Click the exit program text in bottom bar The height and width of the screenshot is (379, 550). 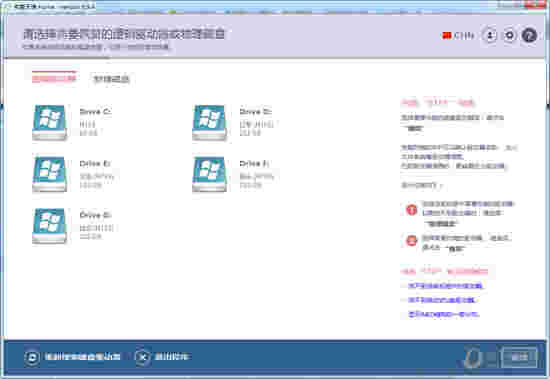click(172, 357)
